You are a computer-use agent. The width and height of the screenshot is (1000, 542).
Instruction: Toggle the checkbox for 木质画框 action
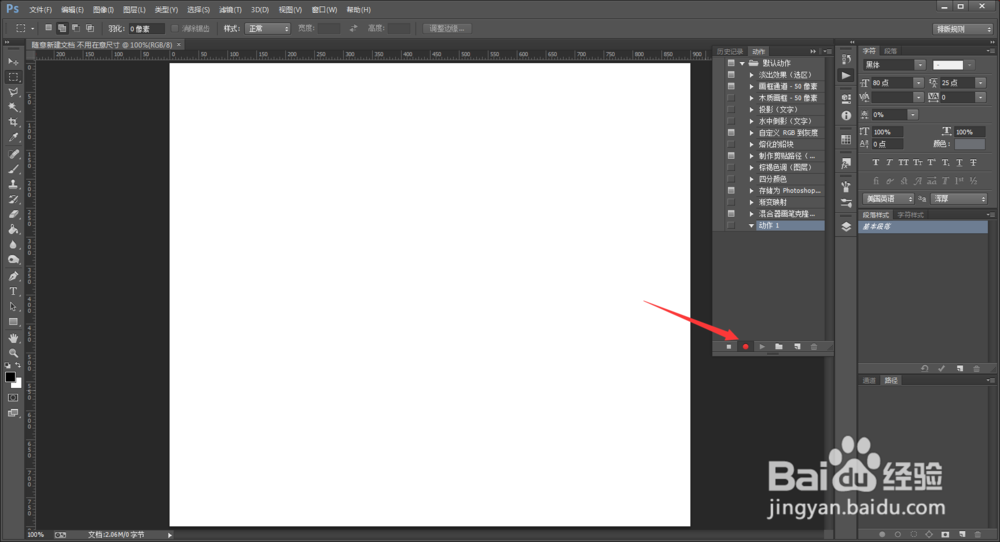click(731, 98)
